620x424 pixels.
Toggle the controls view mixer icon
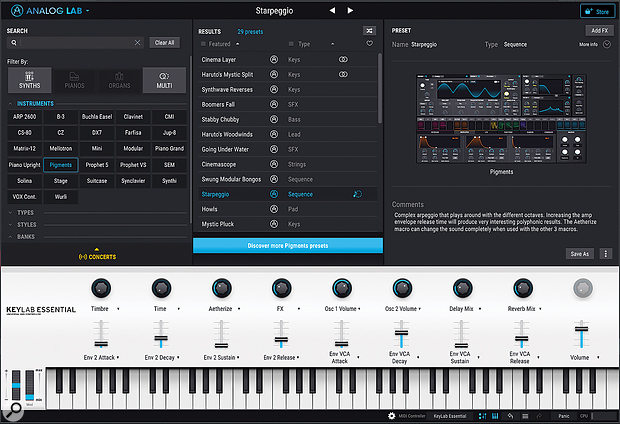tap(482, 416)
